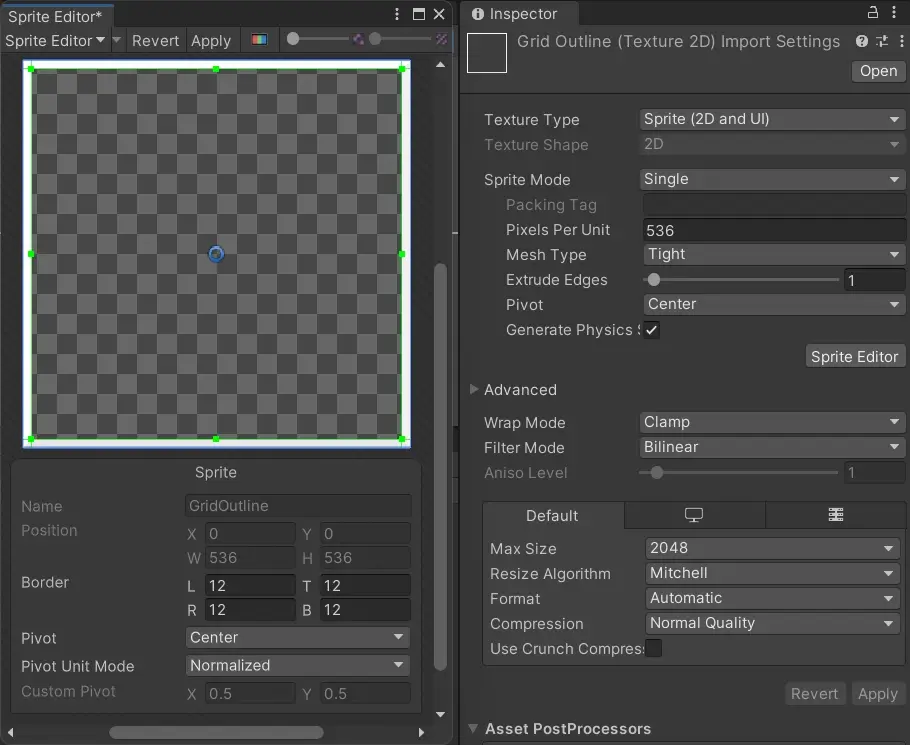The image size is (910, 745).
Task: Enable Use Crunch Compression checkbox
Action: [653, 648]
